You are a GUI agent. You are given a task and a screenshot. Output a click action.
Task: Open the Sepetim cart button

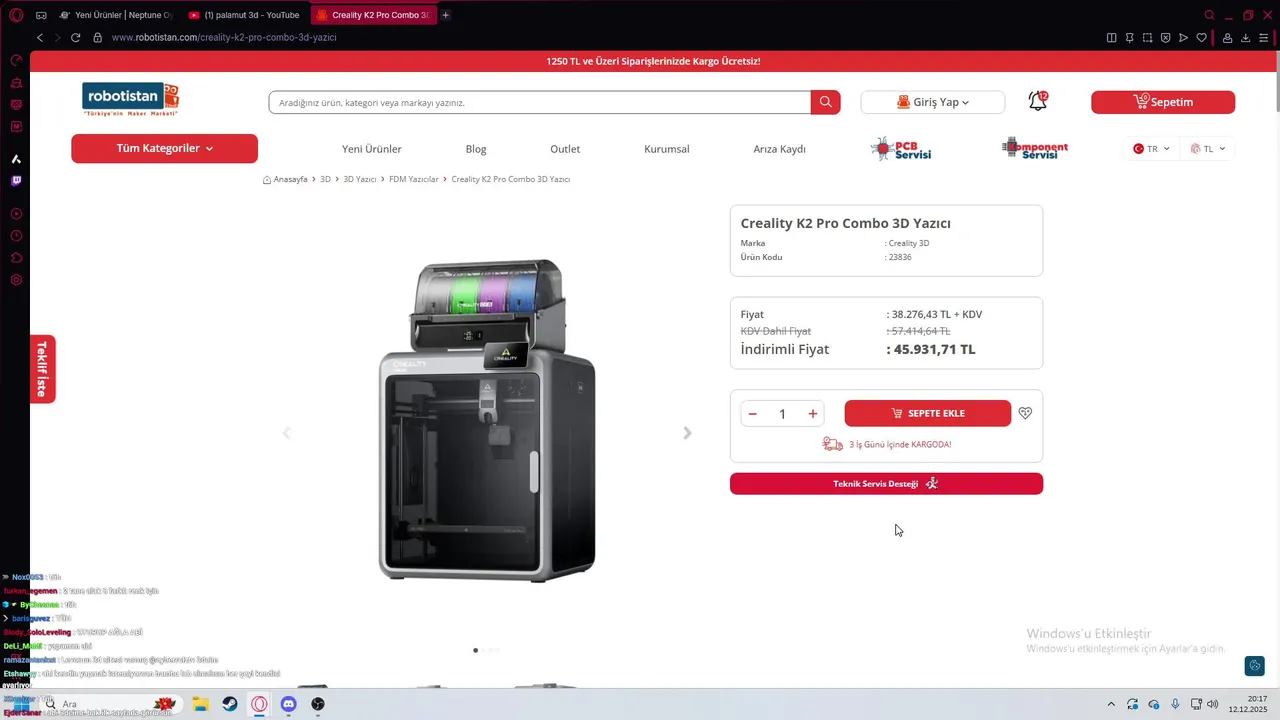click(1163, 102)
